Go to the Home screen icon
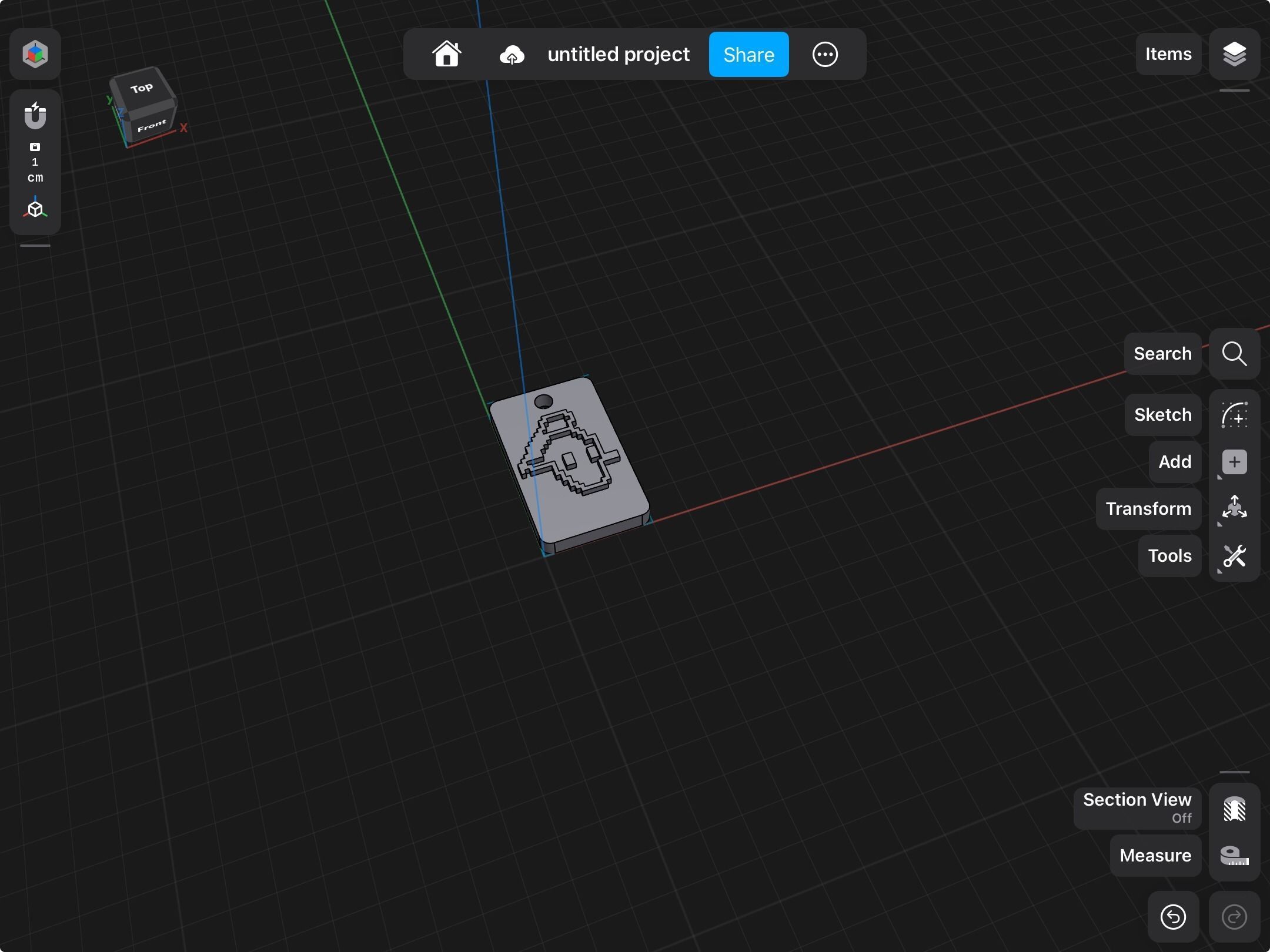 pos(447,54)
